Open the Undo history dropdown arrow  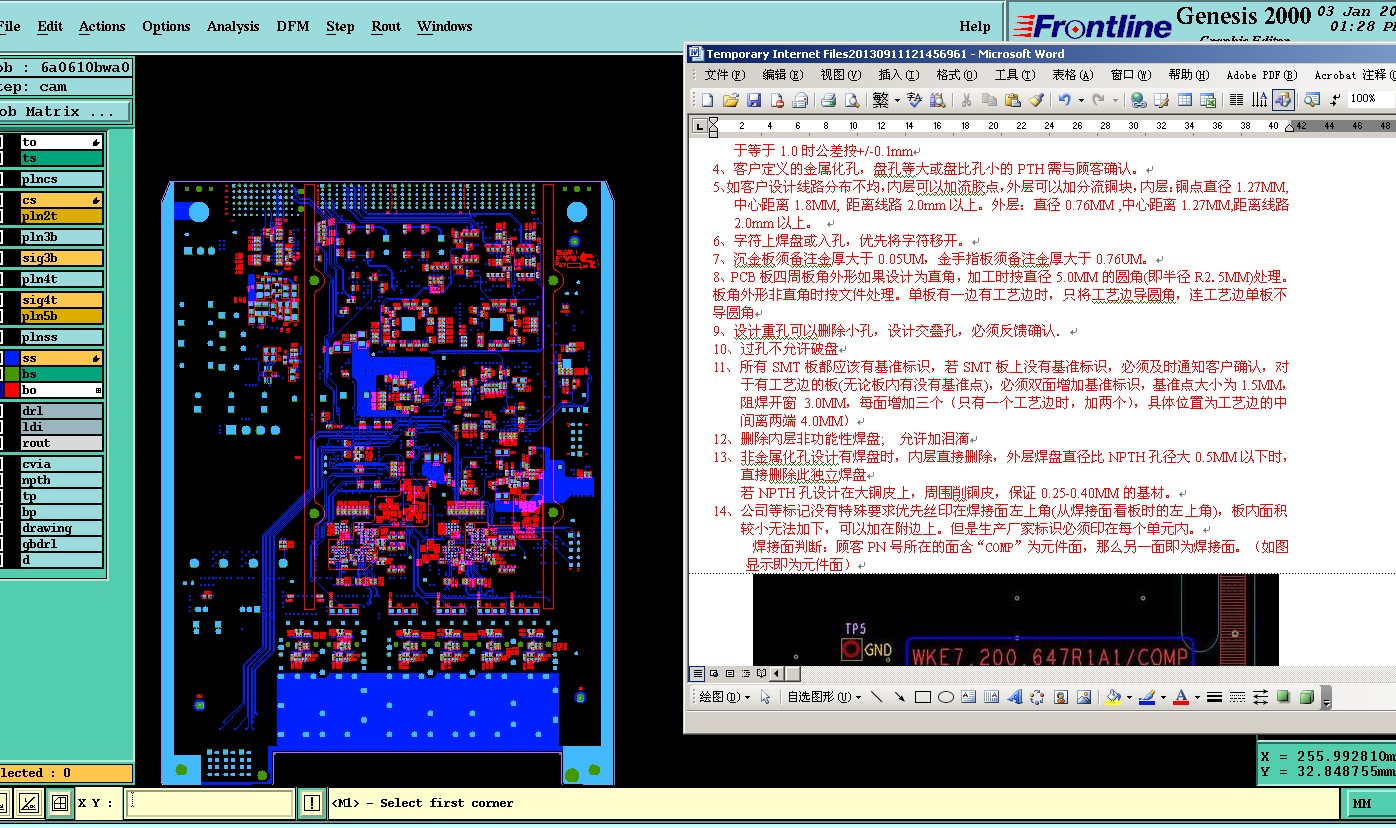(x=1081, y=99)
